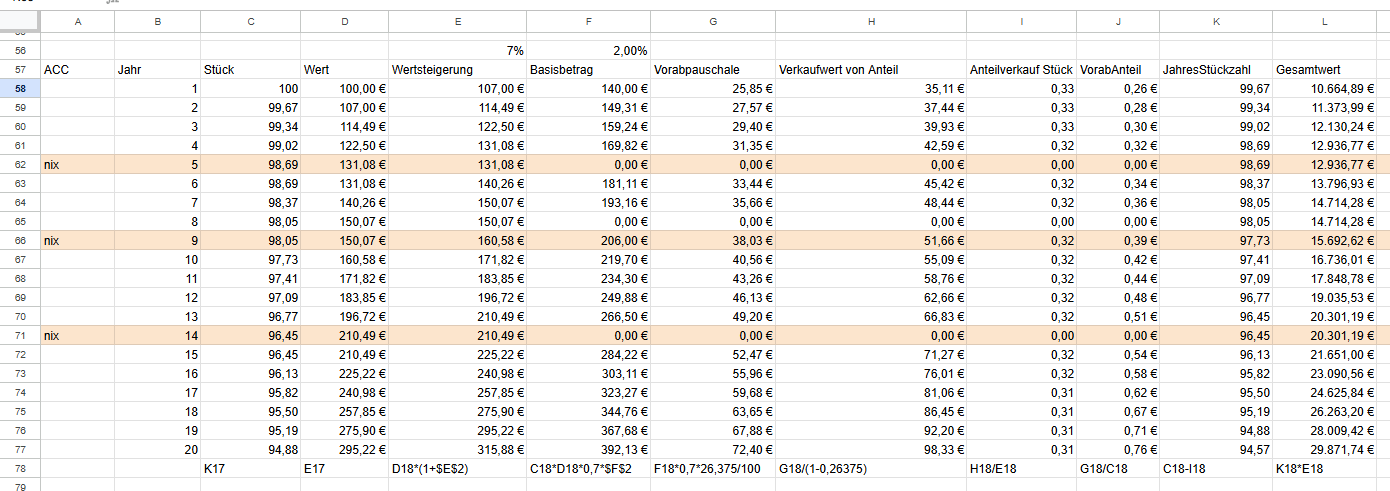
Task: Click 'Verkaufwert von Anteil' header cell
Action: [x=870, y=70]
